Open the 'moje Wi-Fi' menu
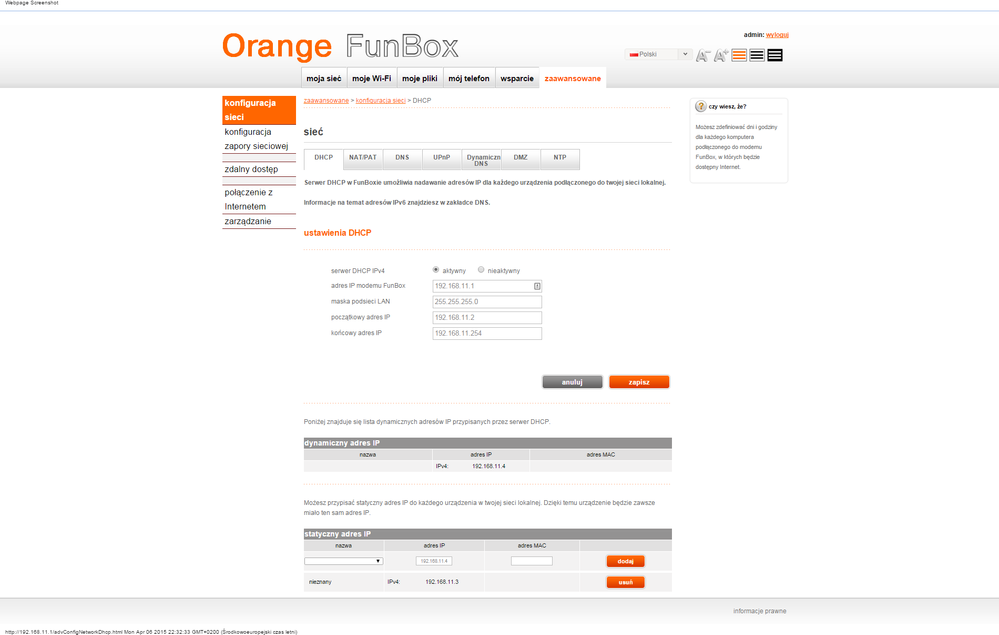 coord(371,78)
